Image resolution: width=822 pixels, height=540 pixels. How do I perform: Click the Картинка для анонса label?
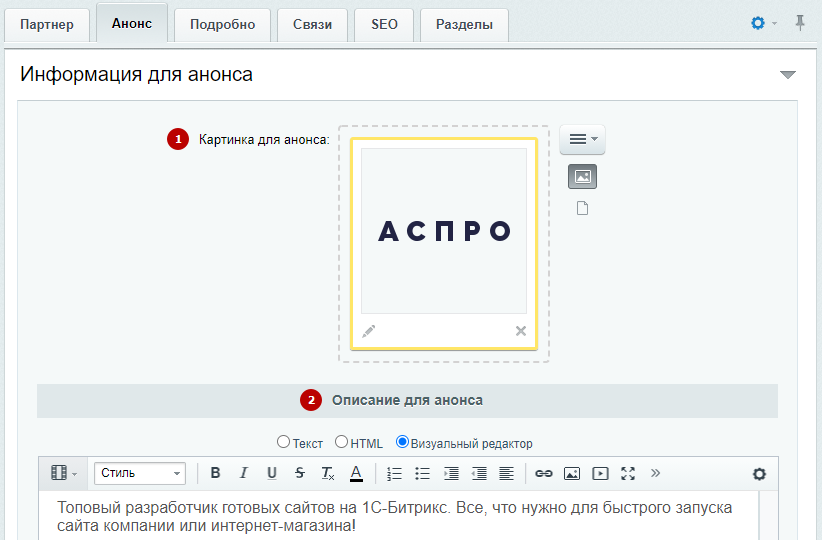[264, 140]
